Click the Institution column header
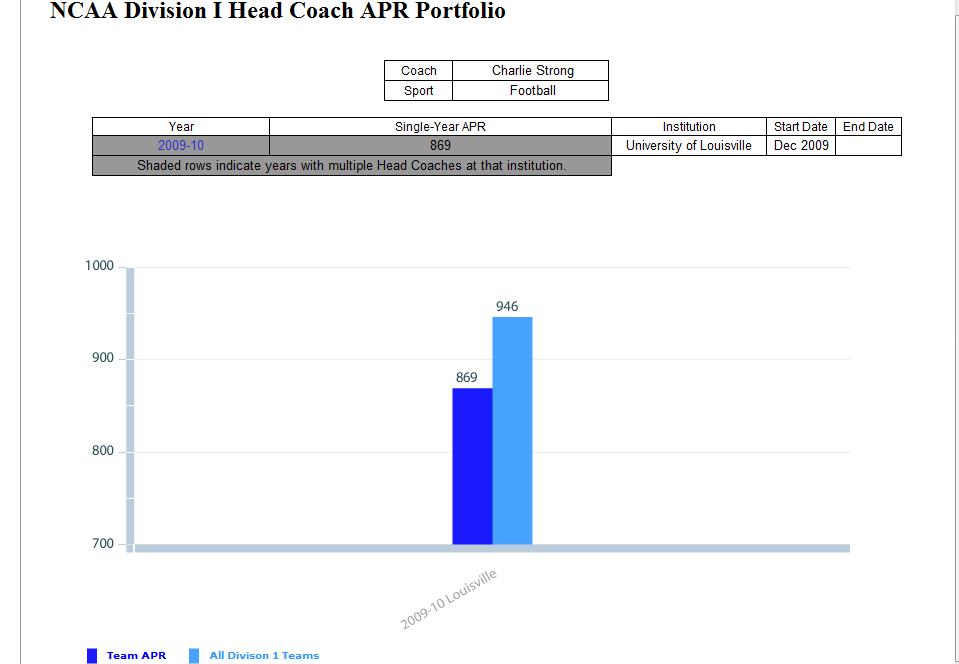 688,127
